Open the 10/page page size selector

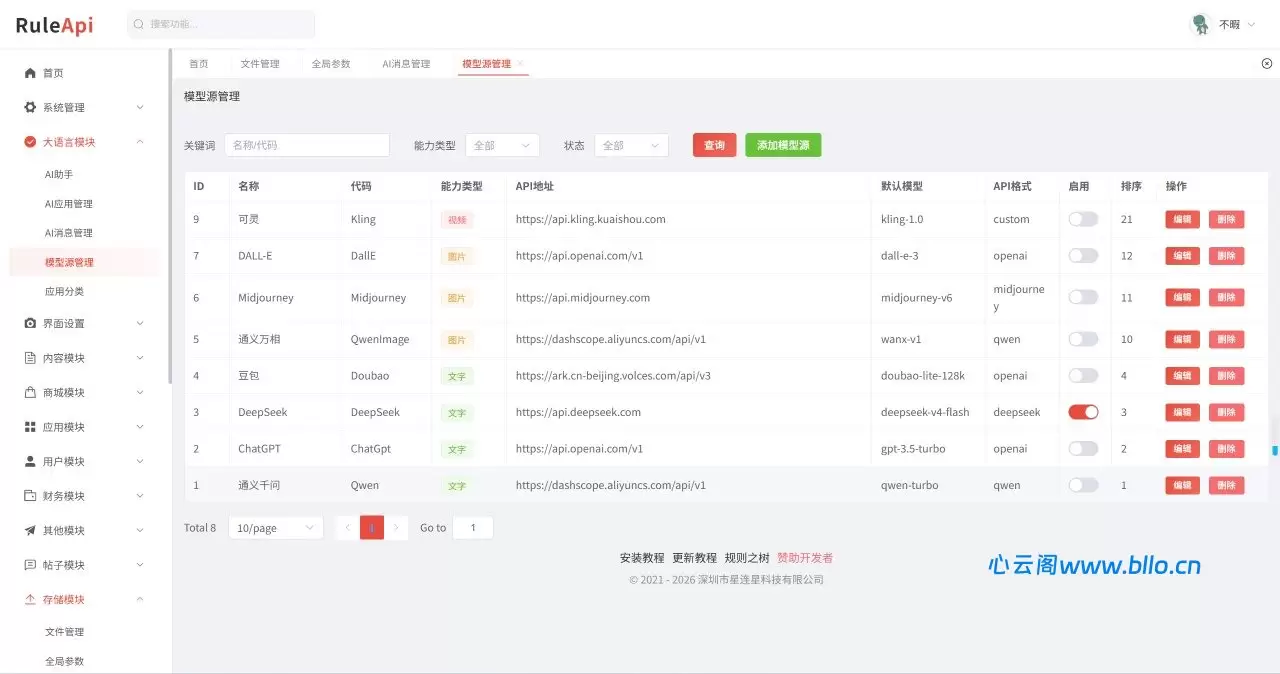click(x=276, y=527)
